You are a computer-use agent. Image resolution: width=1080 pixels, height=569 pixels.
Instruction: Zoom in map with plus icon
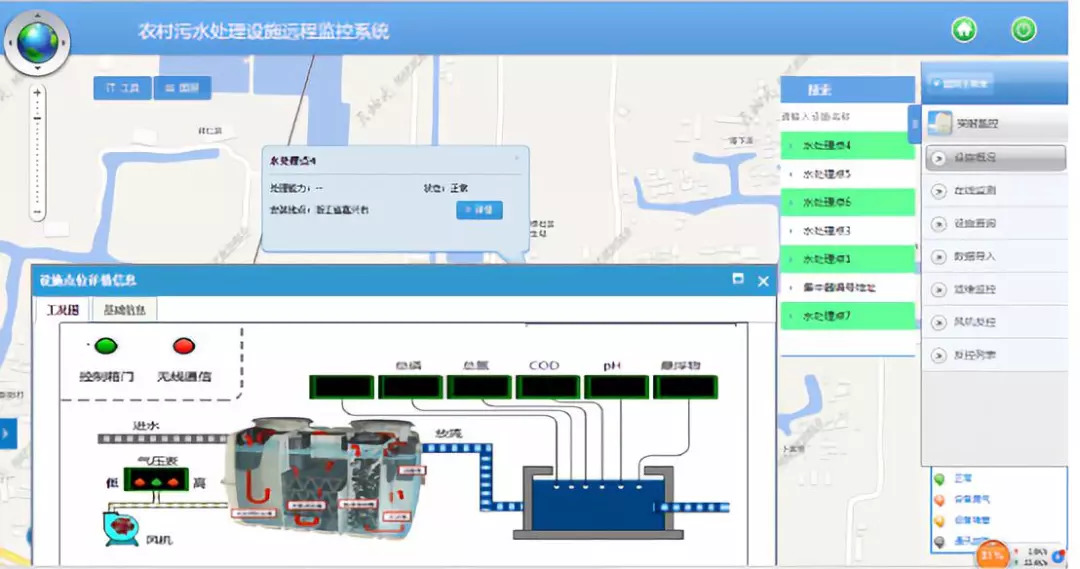[x=38, y=92]
